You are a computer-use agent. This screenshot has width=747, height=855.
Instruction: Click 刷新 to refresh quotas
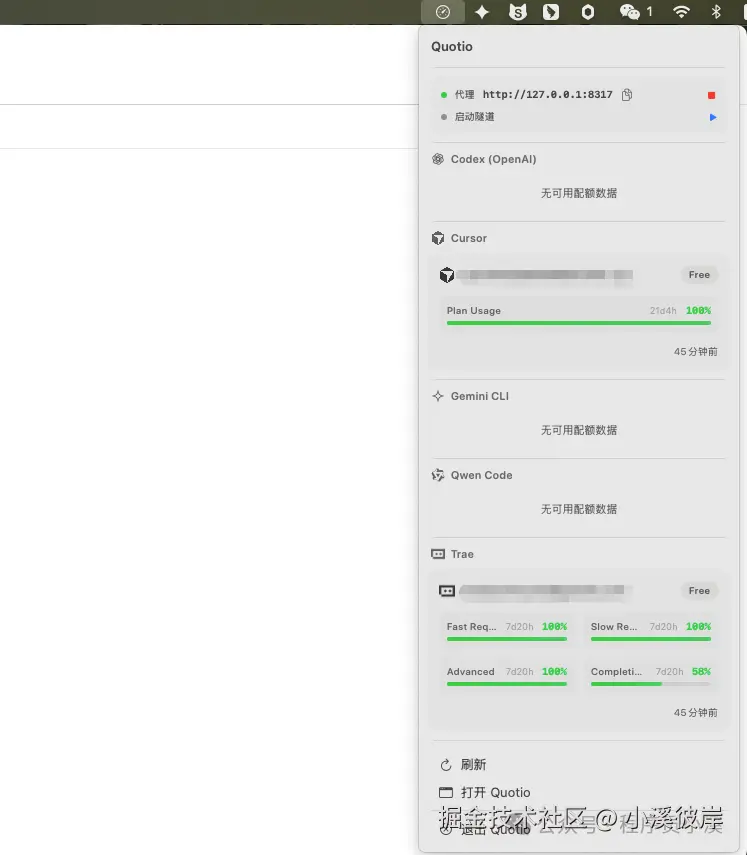473,764
